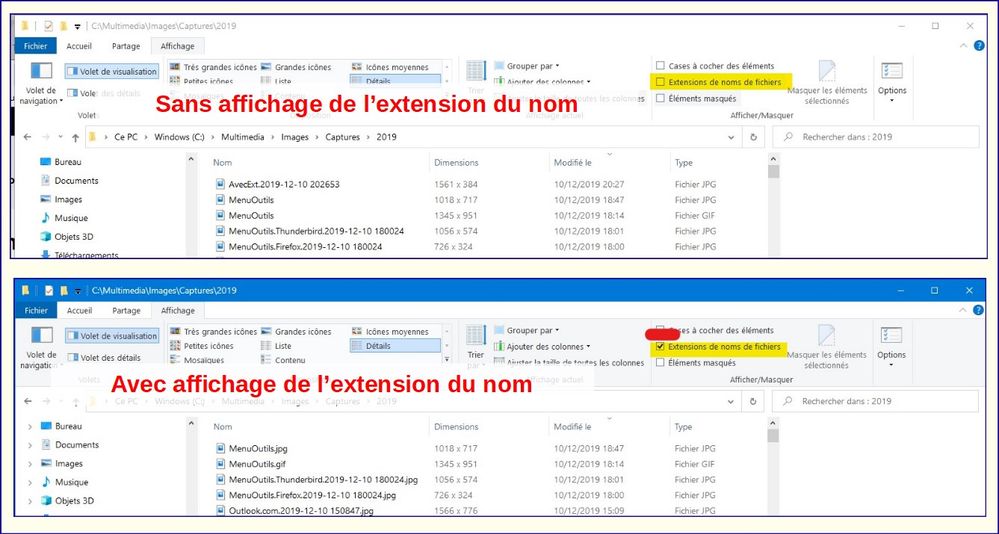Viewport: 999px width, 534px height.
Task: Toggle Volet des détails in lower window
Action: [104, 357]
